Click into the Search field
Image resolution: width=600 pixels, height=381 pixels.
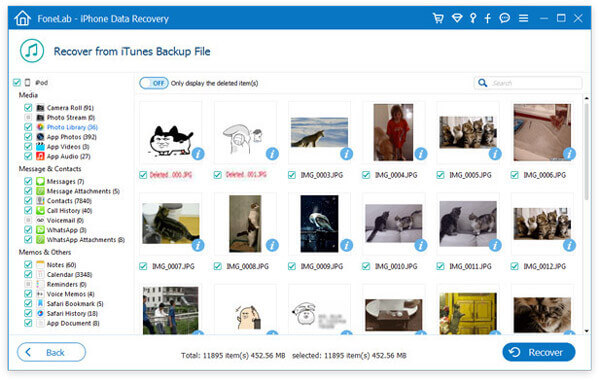tap(528, 83)
